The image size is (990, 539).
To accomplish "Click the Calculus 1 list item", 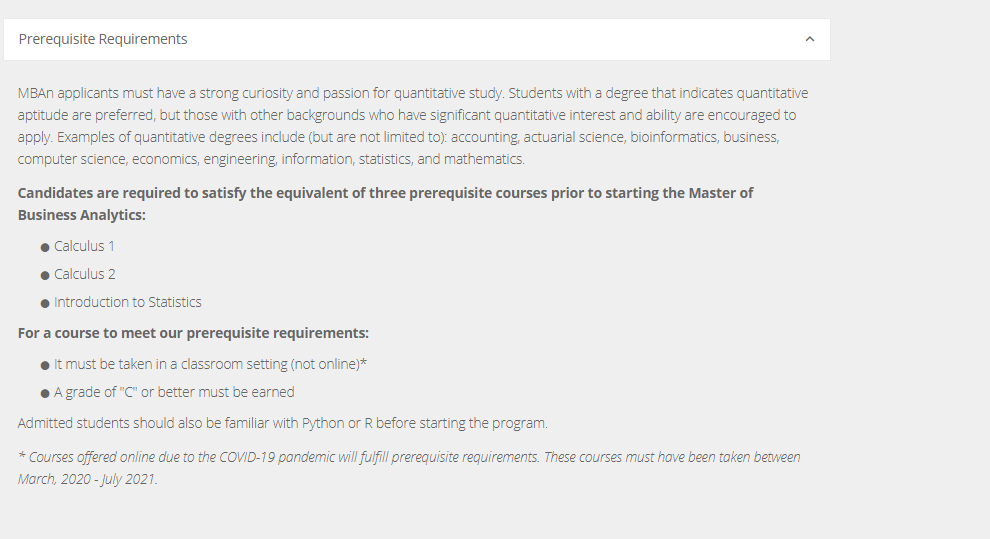I will (84, 246).
